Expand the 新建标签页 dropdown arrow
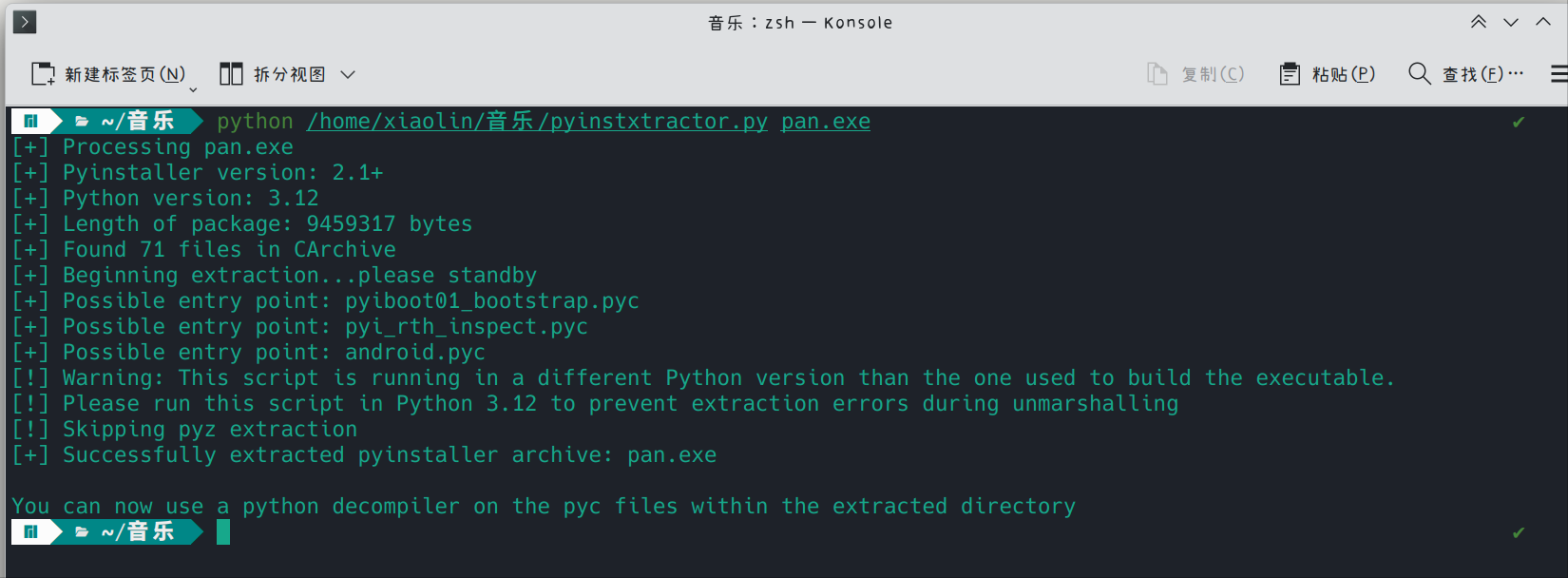 (193, 89)
